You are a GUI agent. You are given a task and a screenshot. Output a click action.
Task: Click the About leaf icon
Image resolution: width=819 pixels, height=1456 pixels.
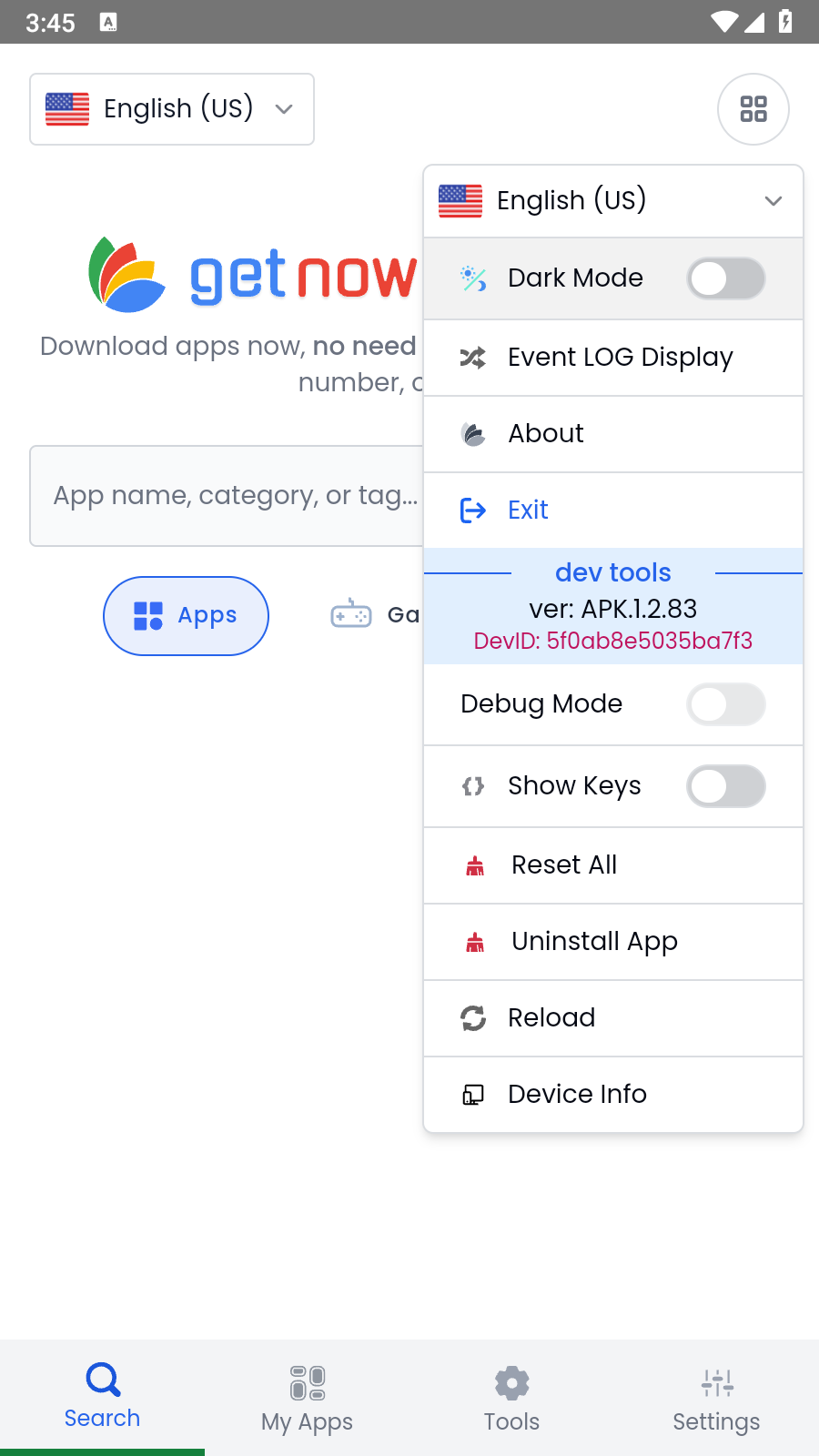(x=473, y=434)
